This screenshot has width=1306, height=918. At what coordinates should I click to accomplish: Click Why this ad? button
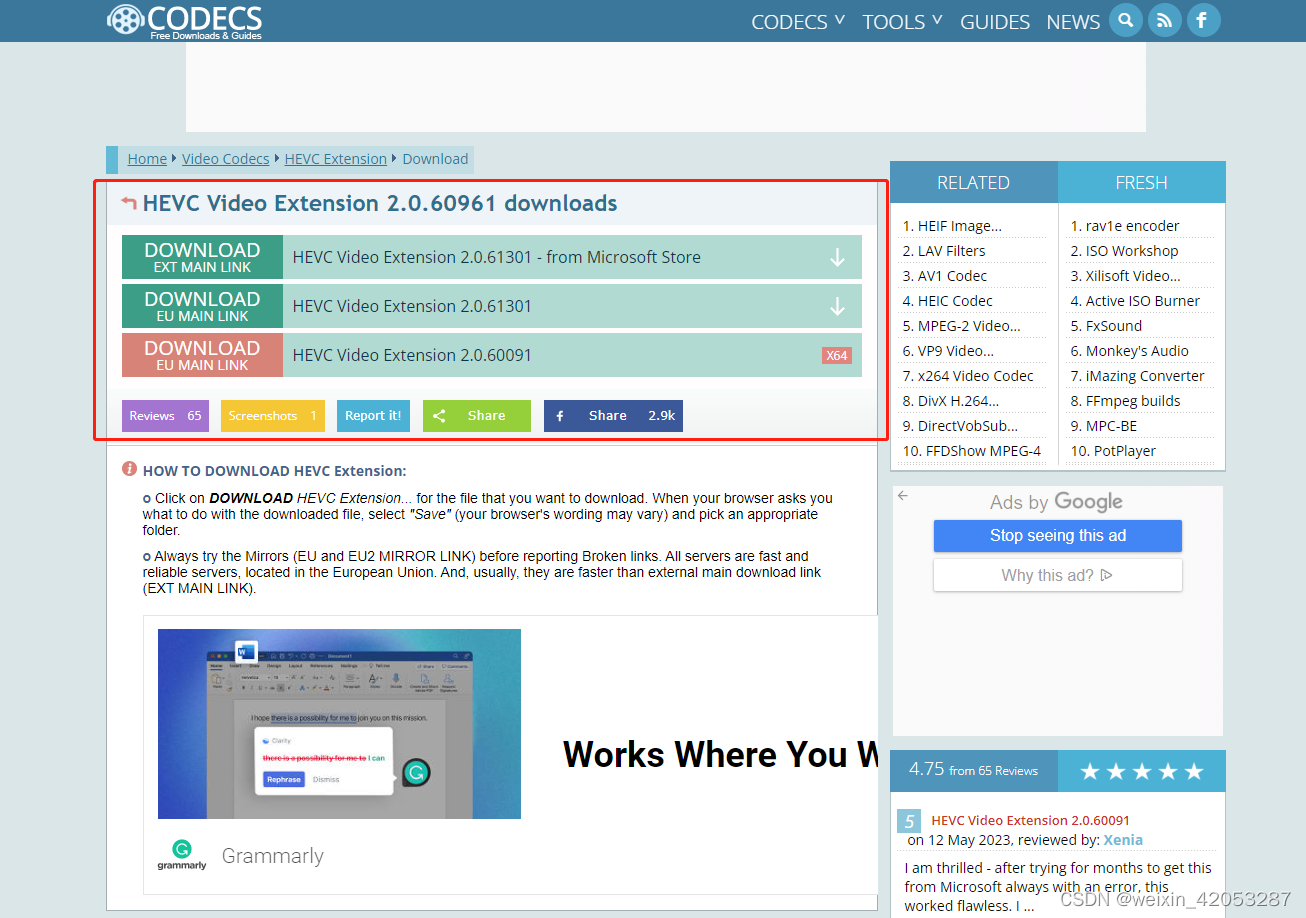coord(1058,575)
